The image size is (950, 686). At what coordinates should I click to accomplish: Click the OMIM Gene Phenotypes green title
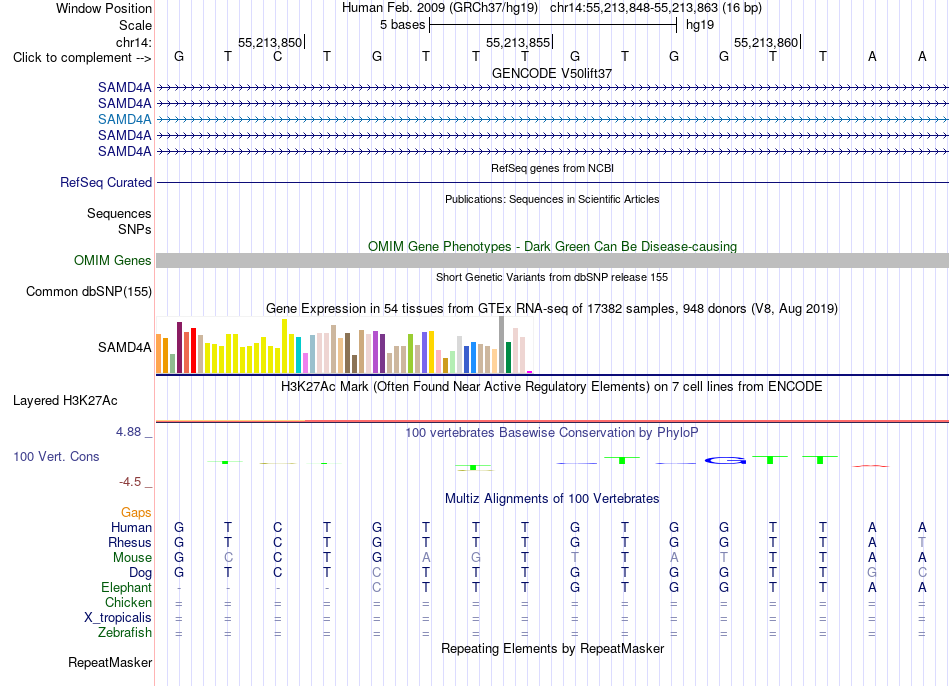coord(552,246)
